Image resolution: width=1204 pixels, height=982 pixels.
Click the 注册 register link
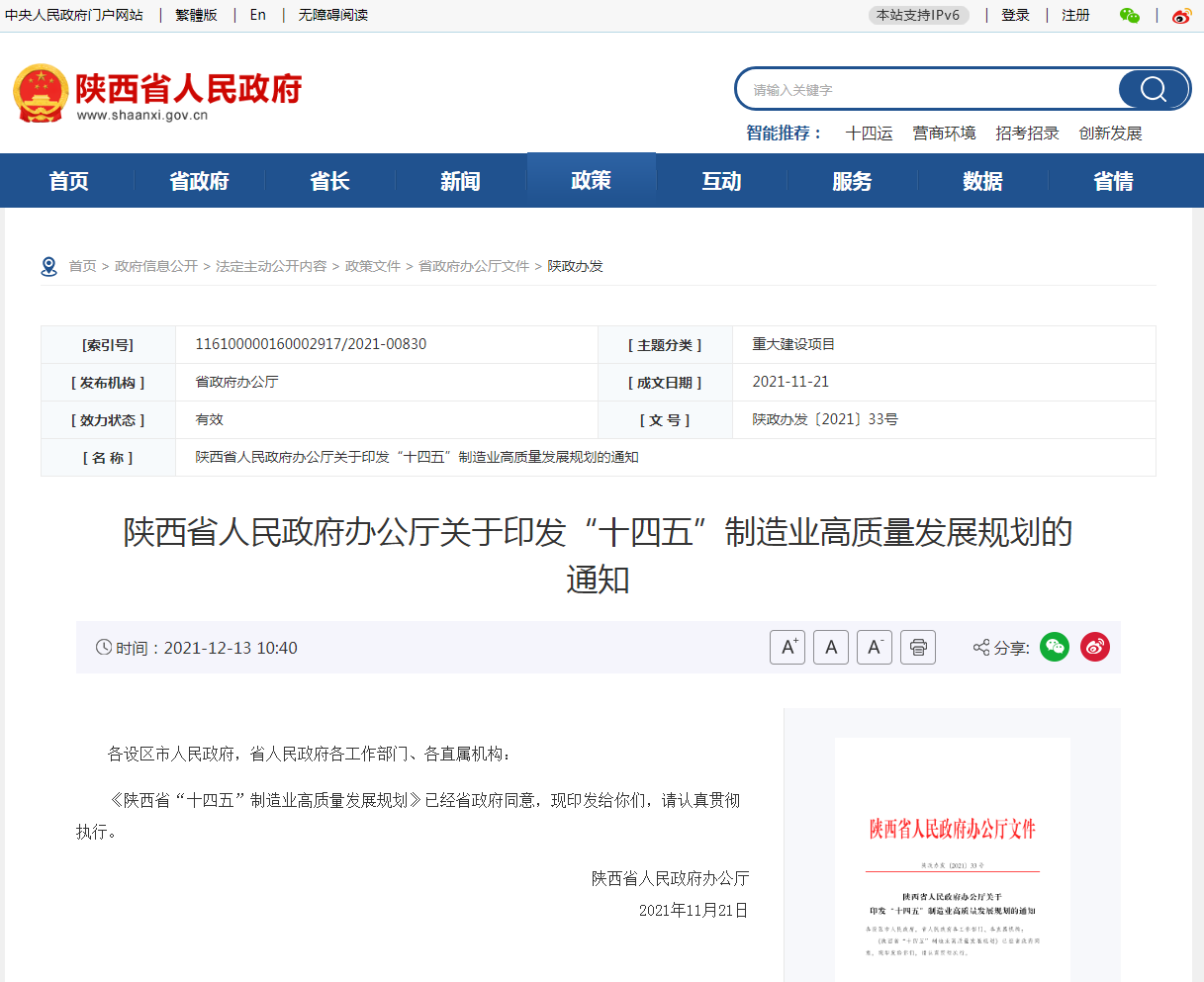(x=1075, y=16)
